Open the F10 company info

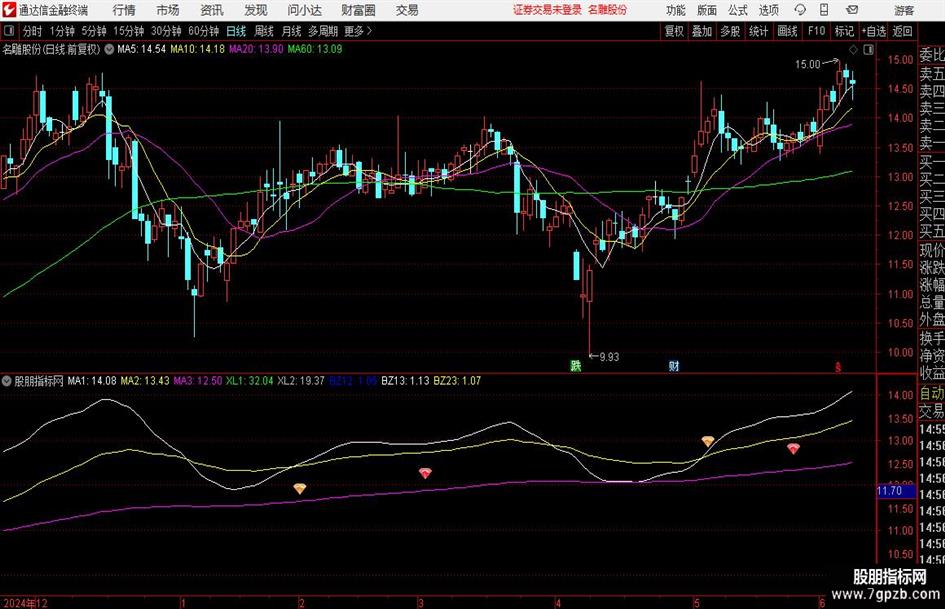tap(816, 31)
